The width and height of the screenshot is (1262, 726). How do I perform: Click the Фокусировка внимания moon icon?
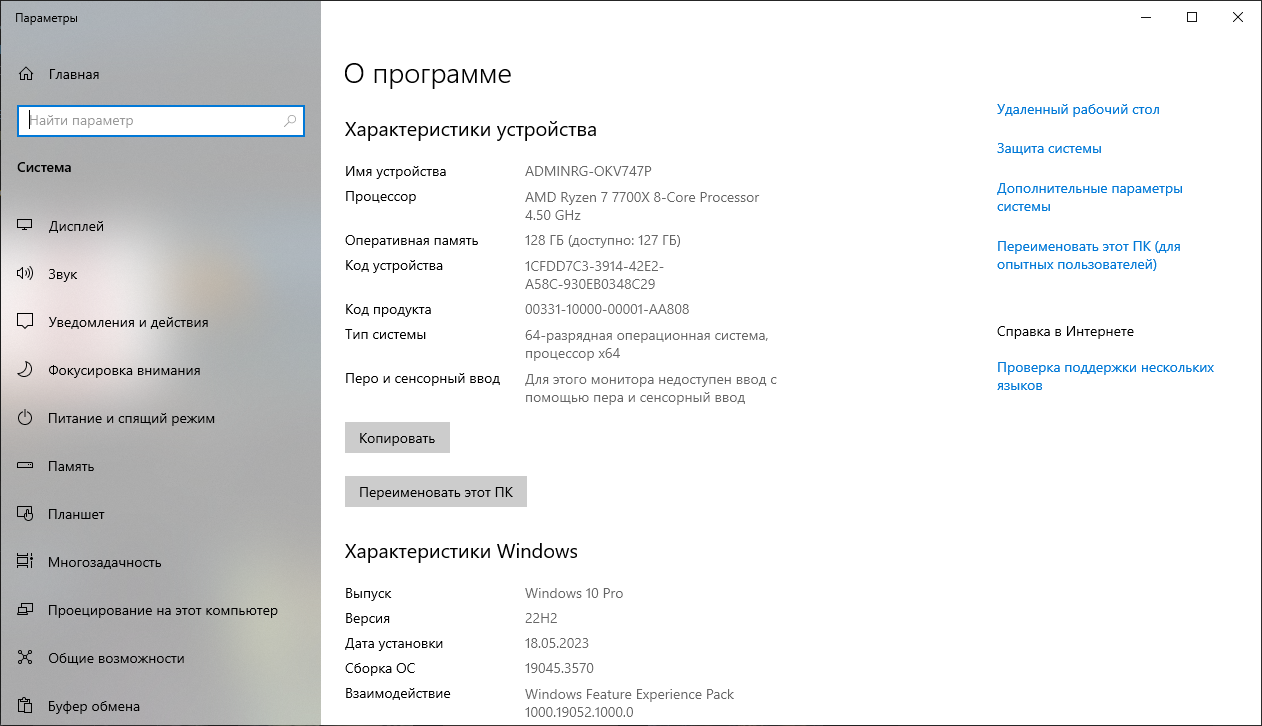click(x=26, y=370)
